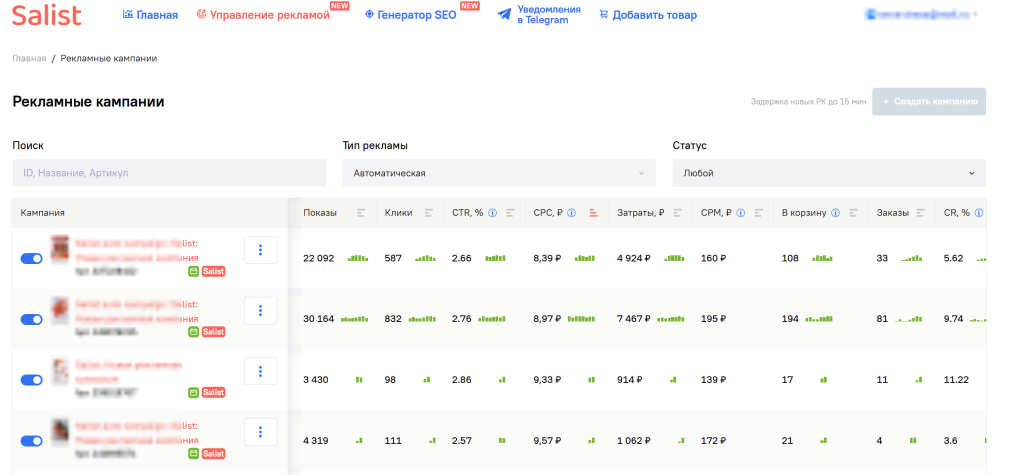Turn off the second campaign toggle
This screenshot has height=475, width=1024.
click(x=31, y=319)
